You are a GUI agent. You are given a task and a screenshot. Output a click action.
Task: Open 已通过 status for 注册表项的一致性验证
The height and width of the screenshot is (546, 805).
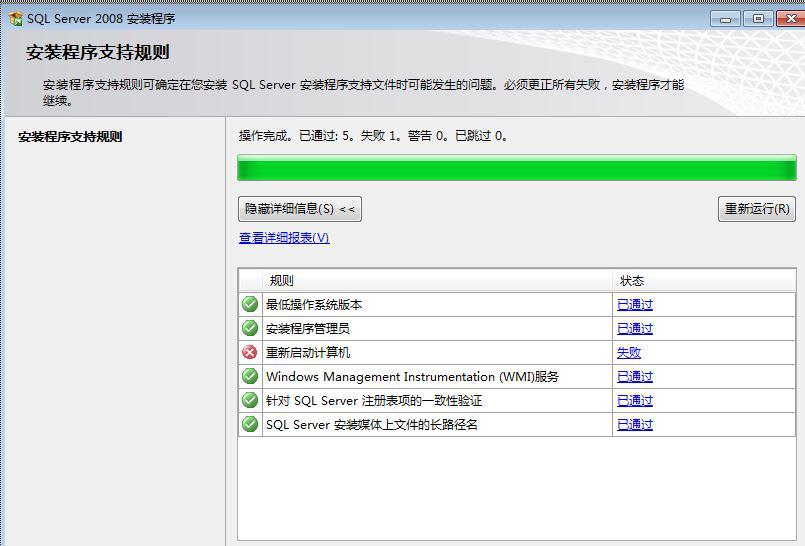pos(635,400)
